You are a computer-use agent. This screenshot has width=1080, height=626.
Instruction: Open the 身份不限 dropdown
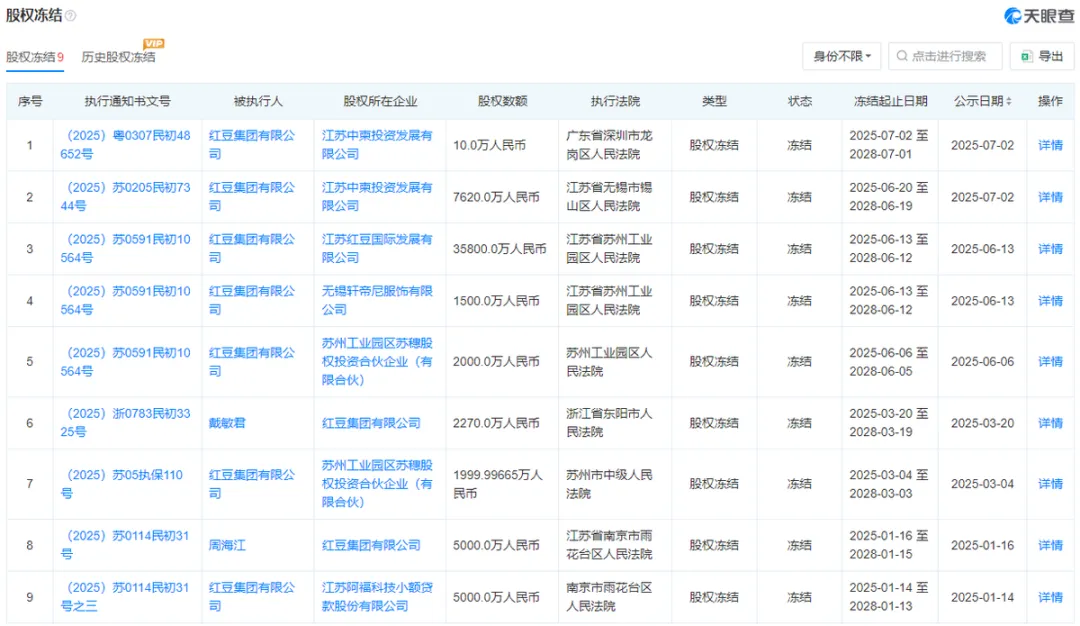pyautogui.click(x=842, y=56)
